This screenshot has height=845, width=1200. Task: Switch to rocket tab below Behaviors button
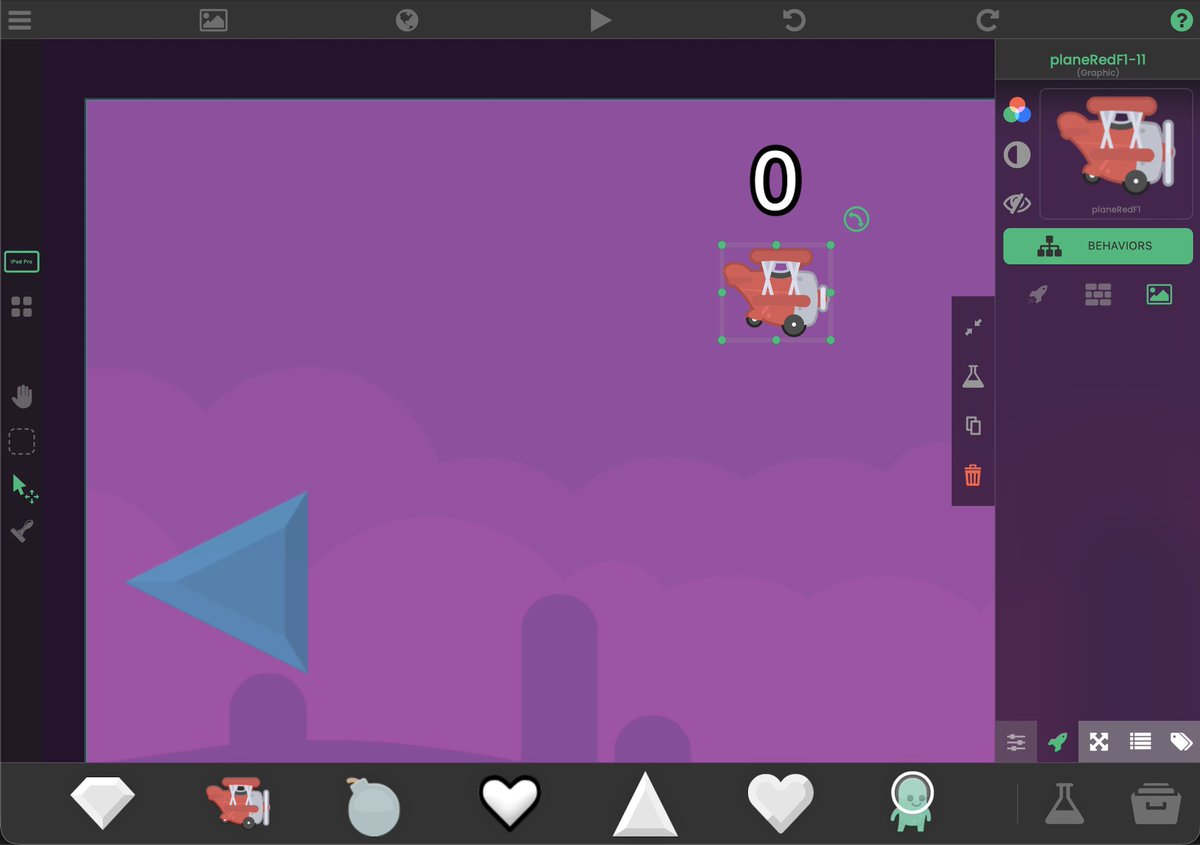[x=1038, y=294]
